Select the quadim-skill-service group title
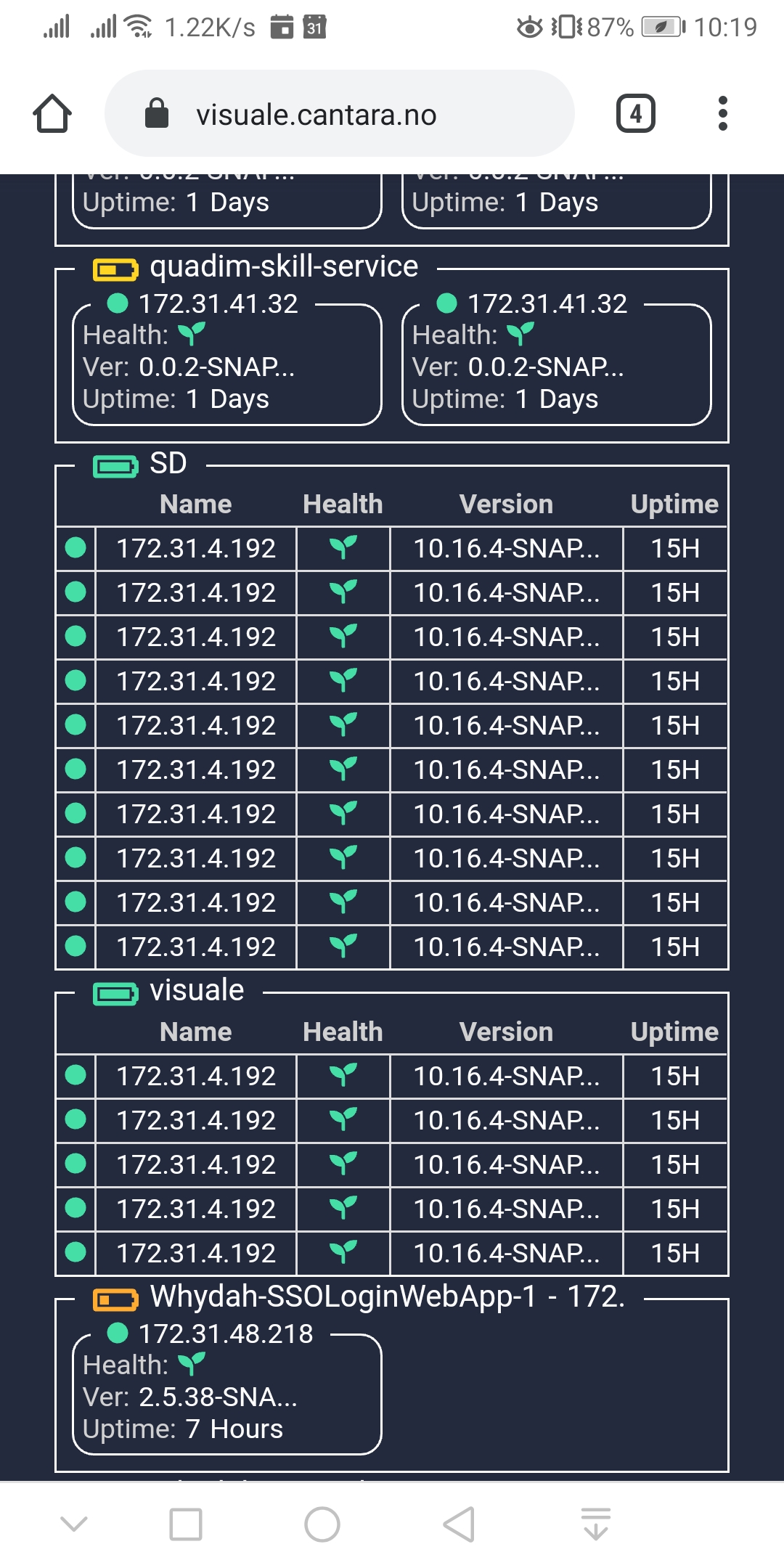The height and width of the screenshot is (1568, 784). coord(284,267)
